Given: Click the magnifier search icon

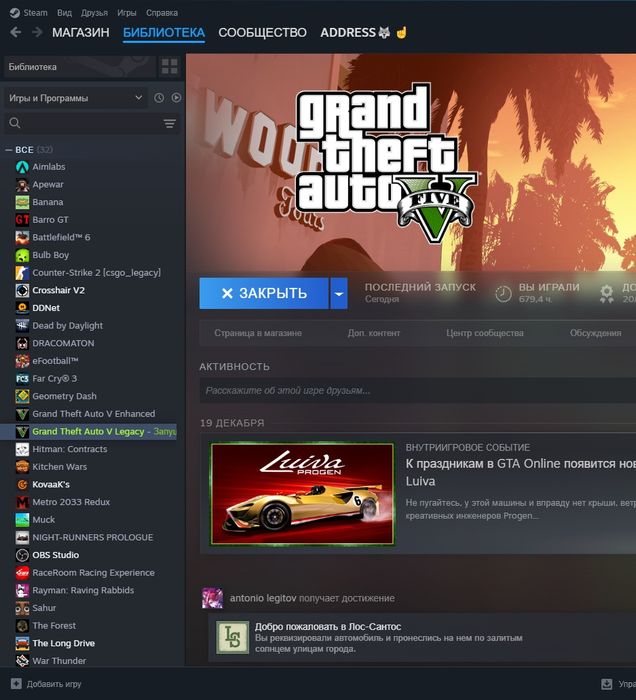Looking at the screenshot, I should click(x=15, y=123).
